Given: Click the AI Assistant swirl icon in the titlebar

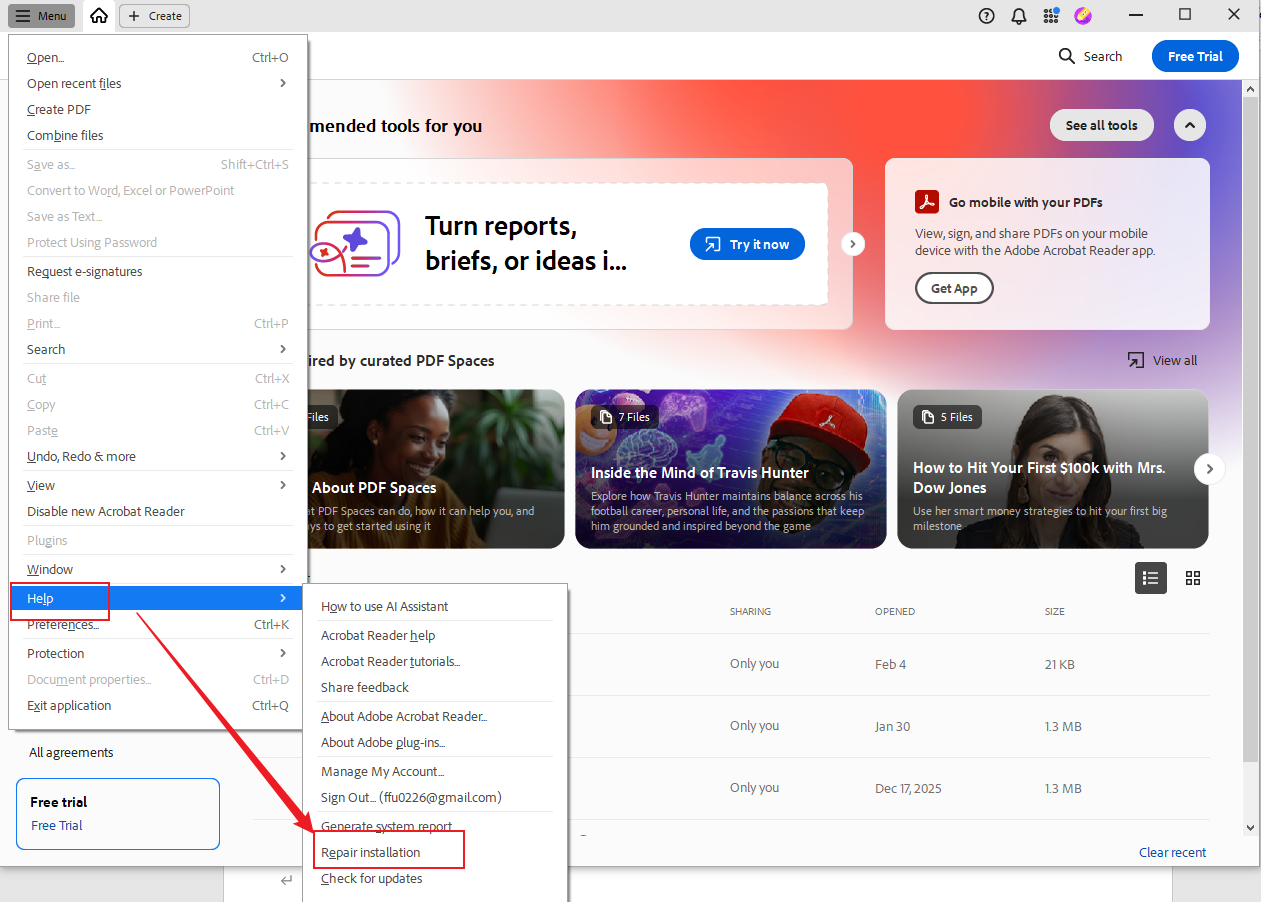Looking at the screenshot, I should tap(1083, 15).
